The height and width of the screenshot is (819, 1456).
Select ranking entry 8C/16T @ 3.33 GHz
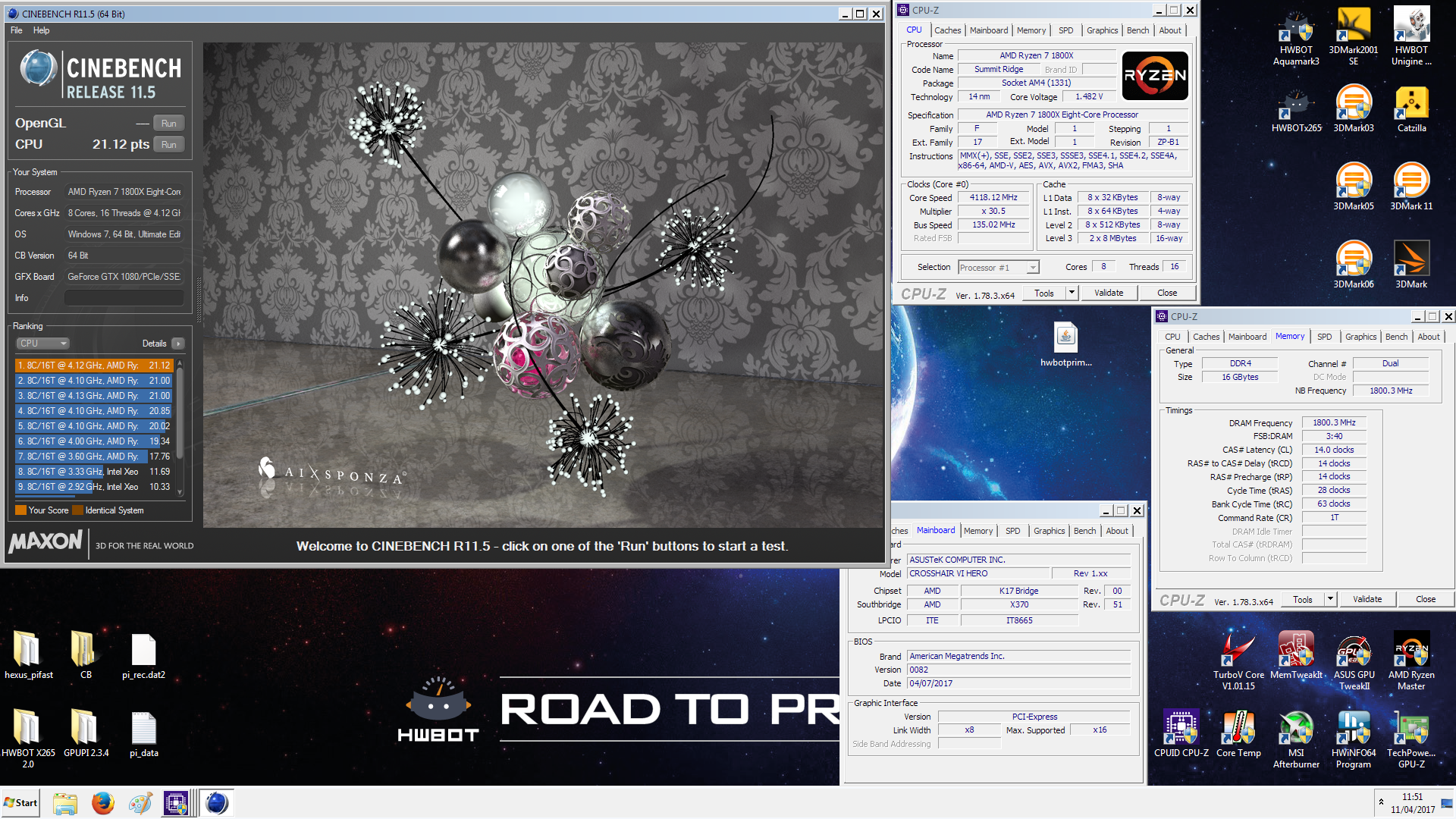94,472
